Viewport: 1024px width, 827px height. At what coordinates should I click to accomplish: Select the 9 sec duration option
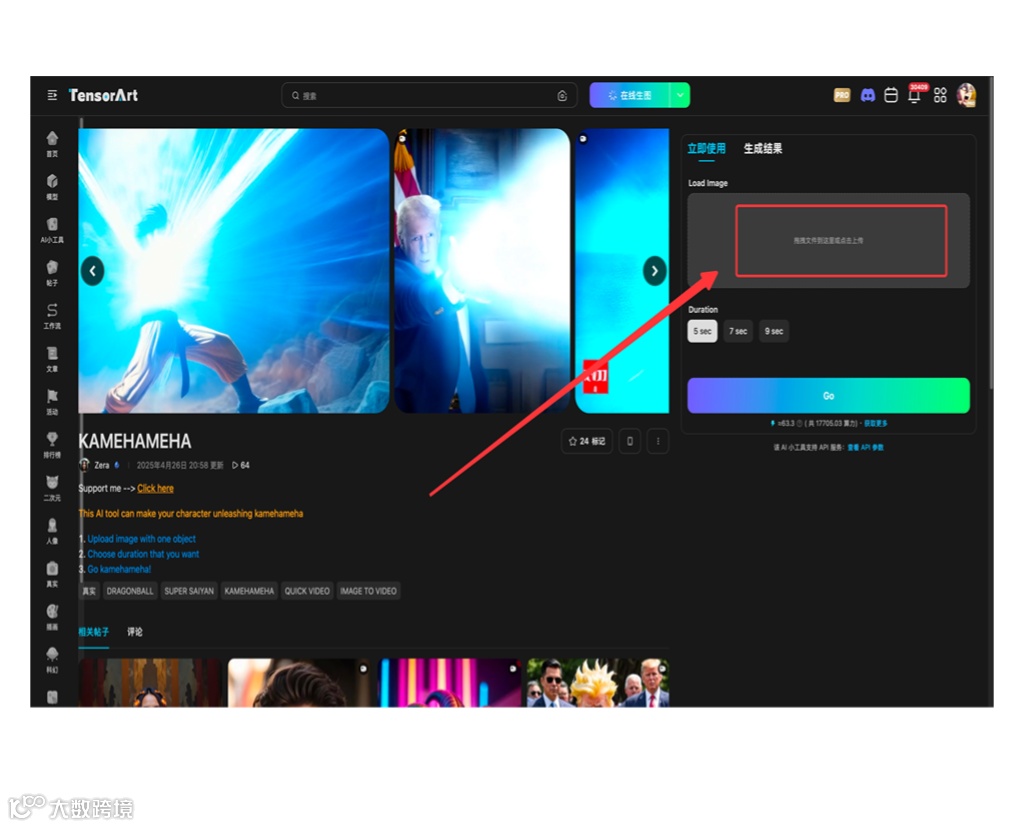(x=774, y=331)
